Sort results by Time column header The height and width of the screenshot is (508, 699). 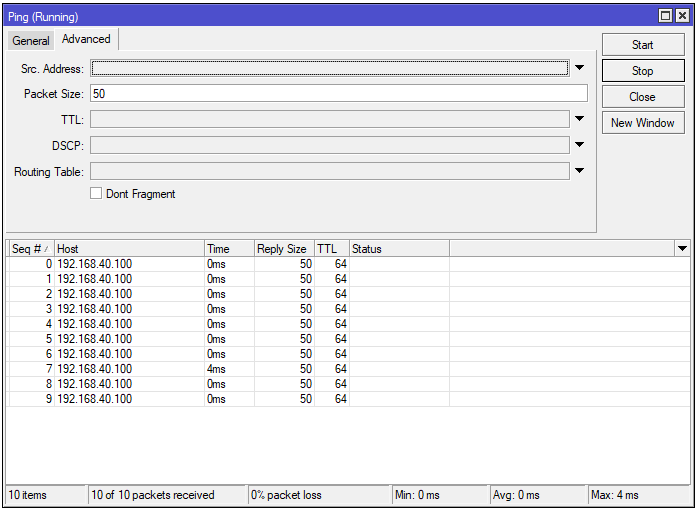pos(228,249)
